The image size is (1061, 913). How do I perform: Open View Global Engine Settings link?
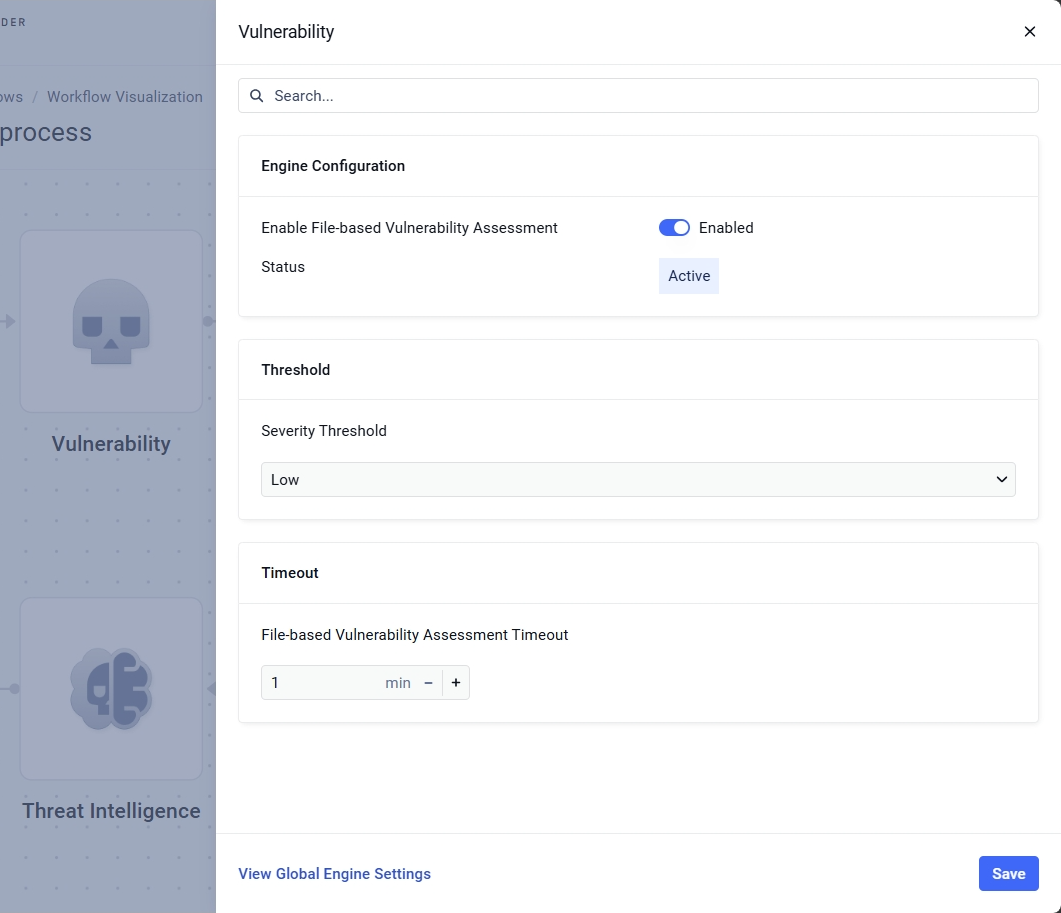click(x=334, y=874)
